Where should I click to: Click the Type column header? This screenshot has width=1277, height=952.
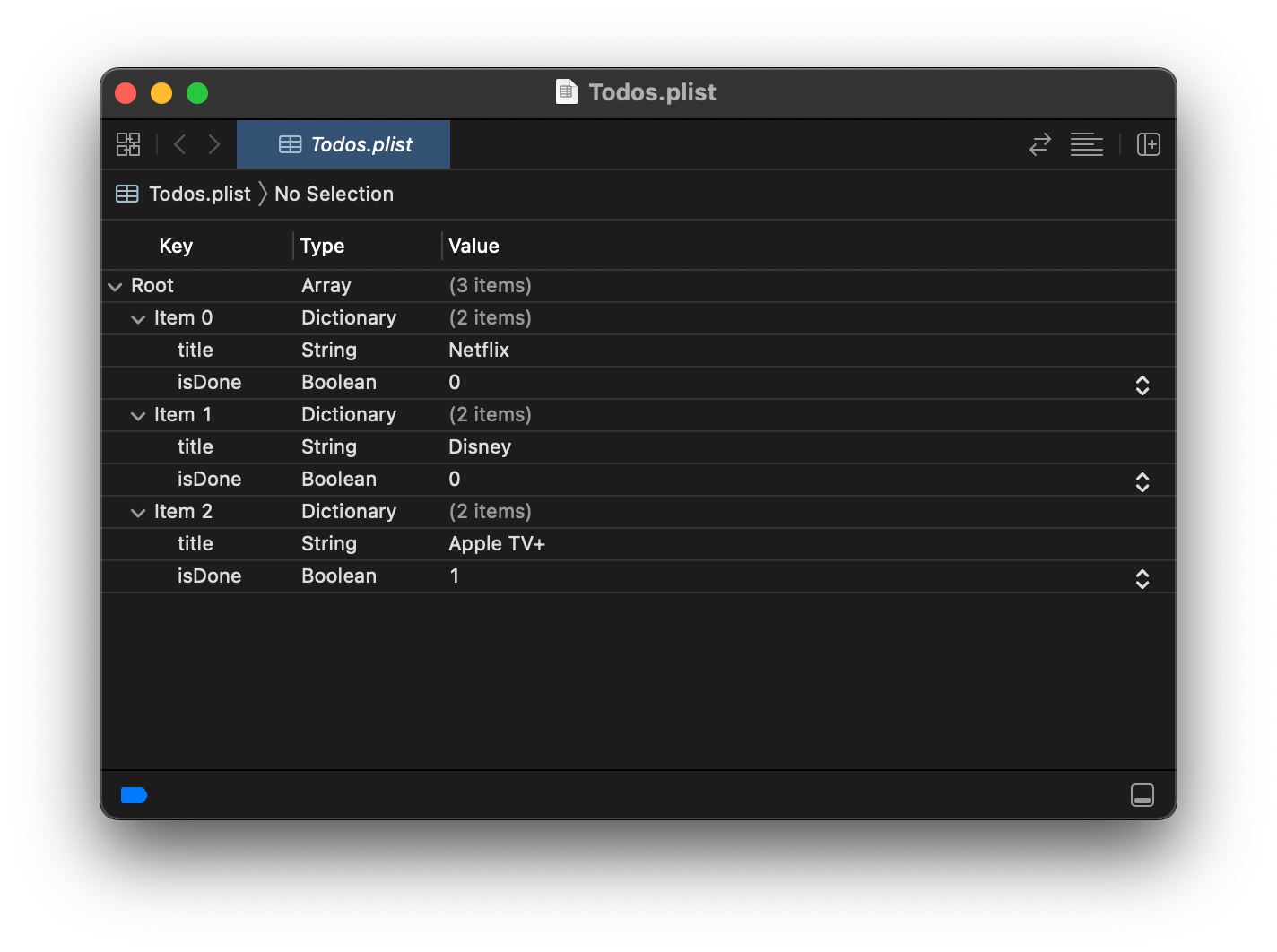coord(322,246)
